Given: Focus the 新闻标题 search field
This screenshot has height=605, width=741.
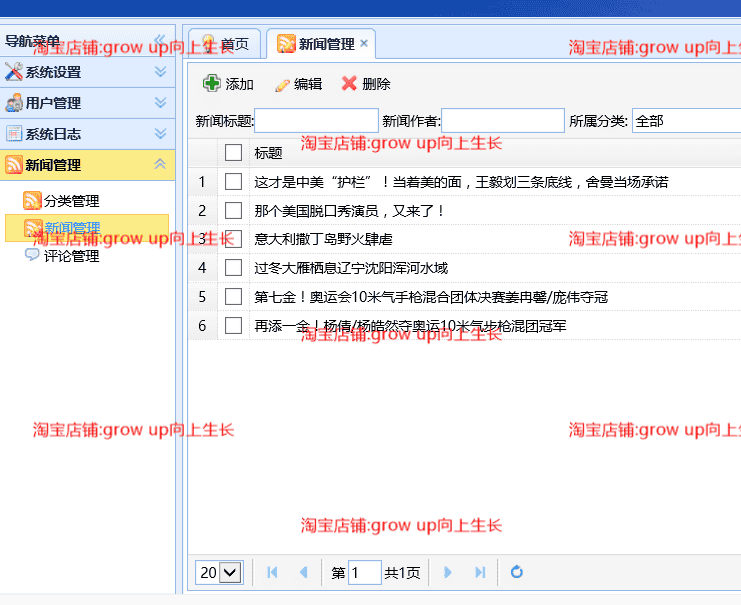Looking at the screenshot, I should coord(317,121).
